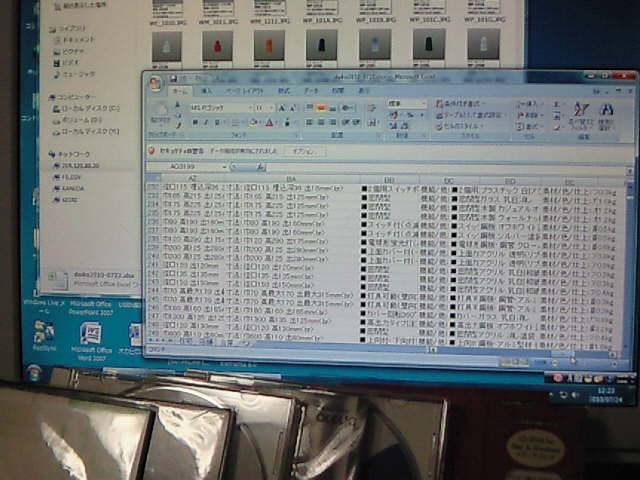Switch to the Page Layout ribbon tab
640x480 pixels.
(x=244, y=91)
